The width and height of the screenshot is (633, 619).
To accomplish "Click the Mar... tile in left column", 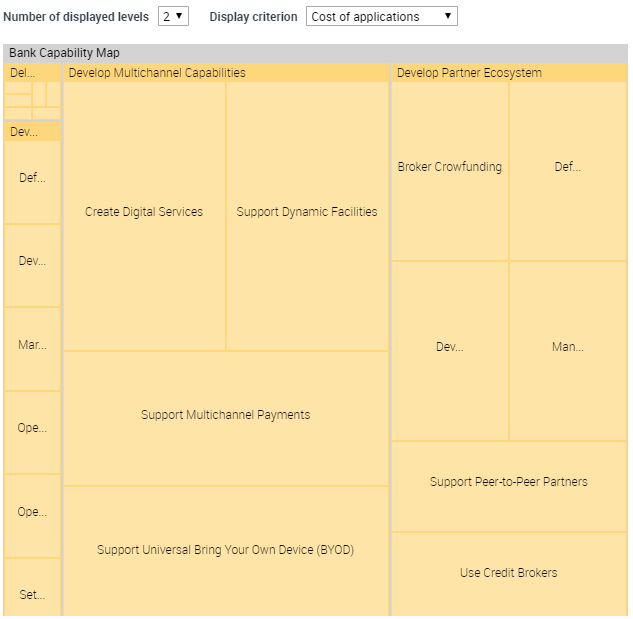I will [x=32, y=345].
